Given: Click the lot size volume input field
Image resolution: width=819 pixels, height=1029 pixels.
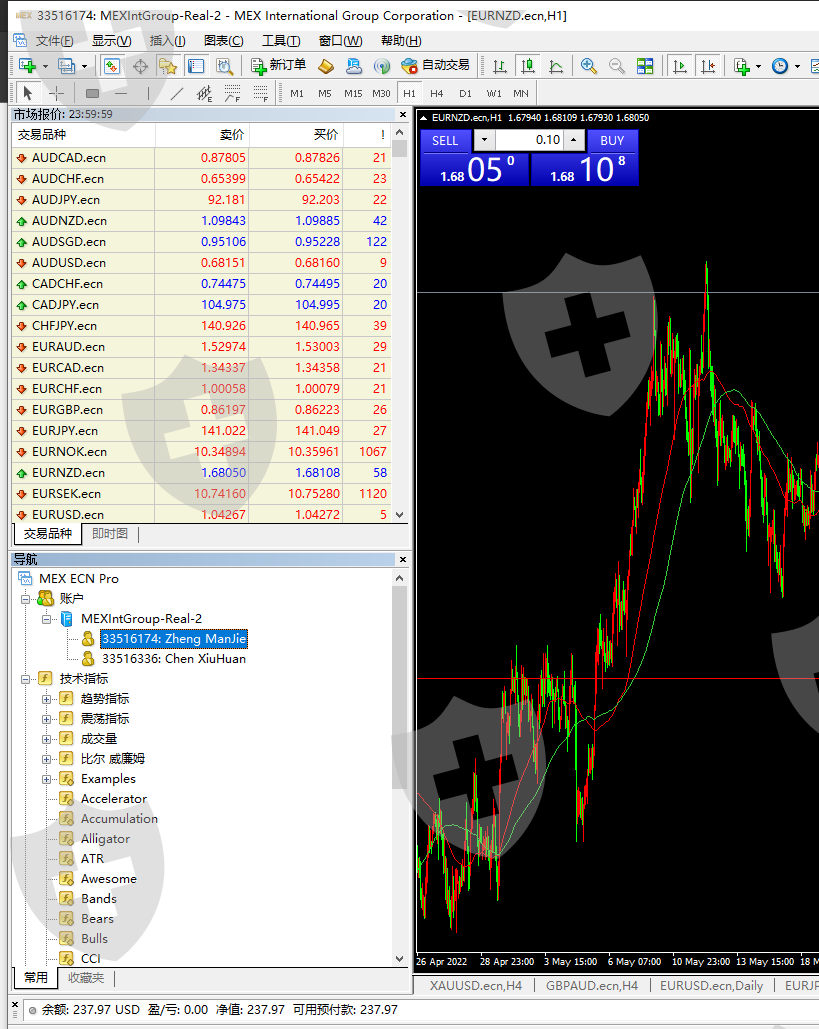Looking at the screenshot, I should point(530,140).
